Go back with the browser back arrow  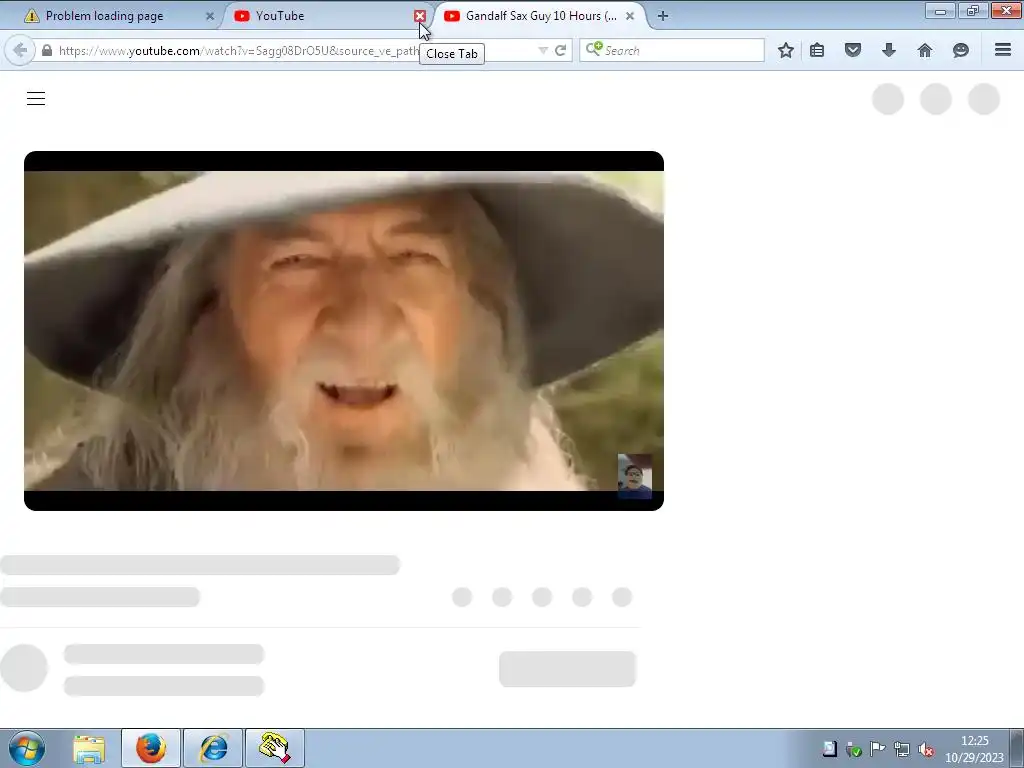20,50
